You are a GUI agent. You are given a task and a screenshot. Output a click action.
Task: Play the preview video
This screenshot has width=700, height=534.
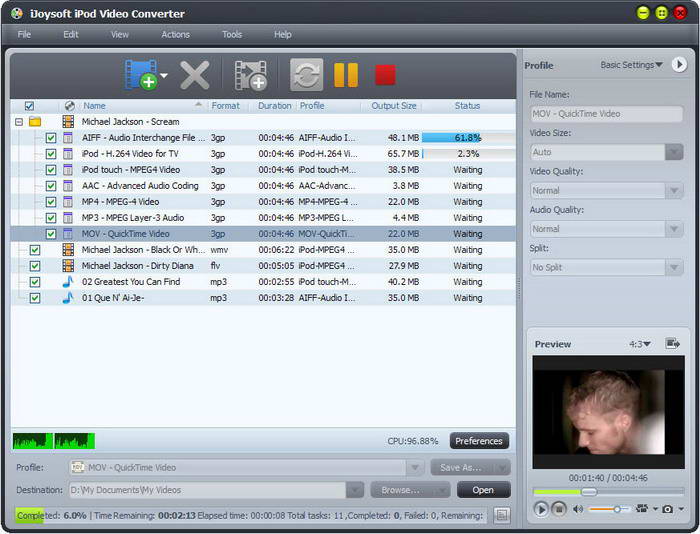[x=541, y=509]
